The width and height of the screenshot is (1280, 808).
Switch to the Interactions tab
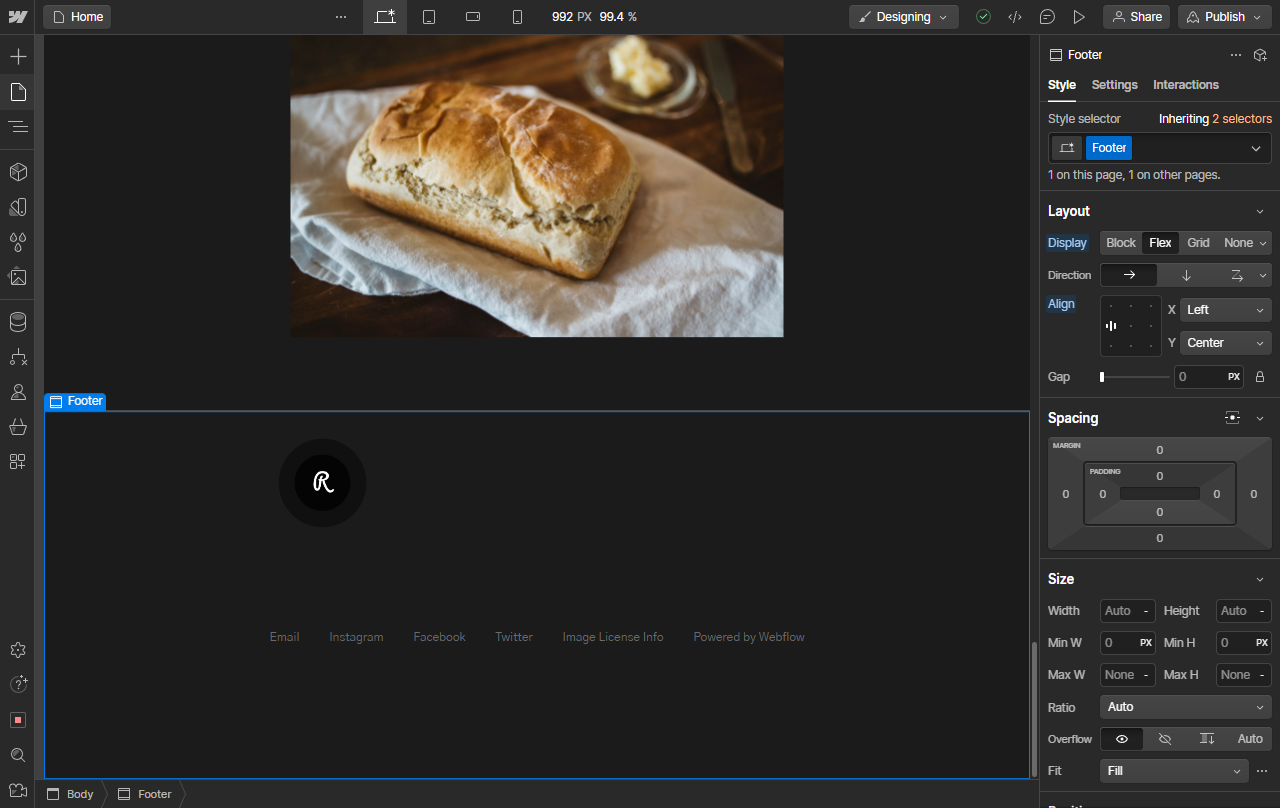pyautogui.click(x=1186, y=85)
